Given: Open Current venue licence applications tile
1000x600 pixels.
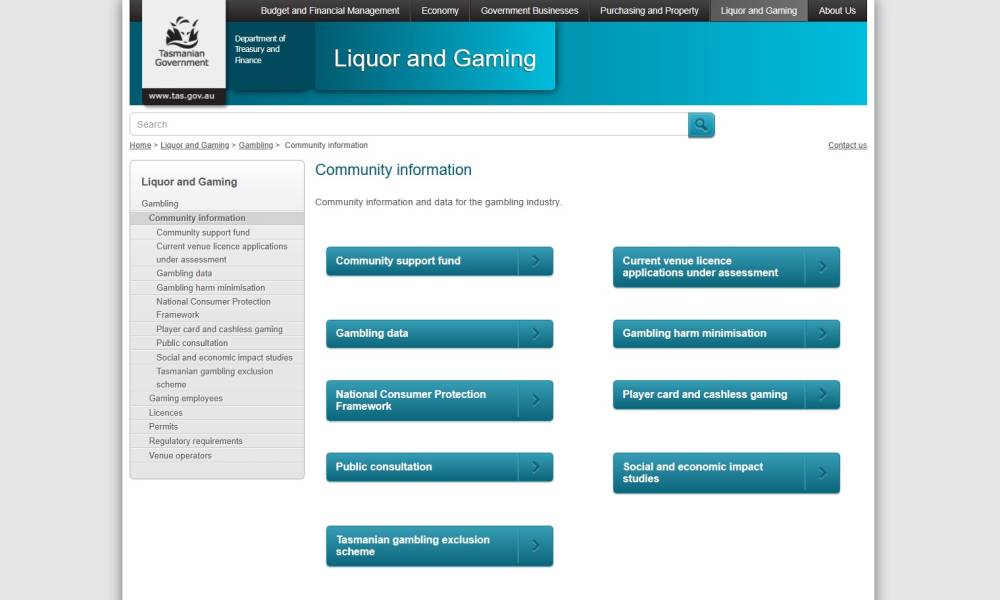Looking at the screenshot, I should pos(708,267).
